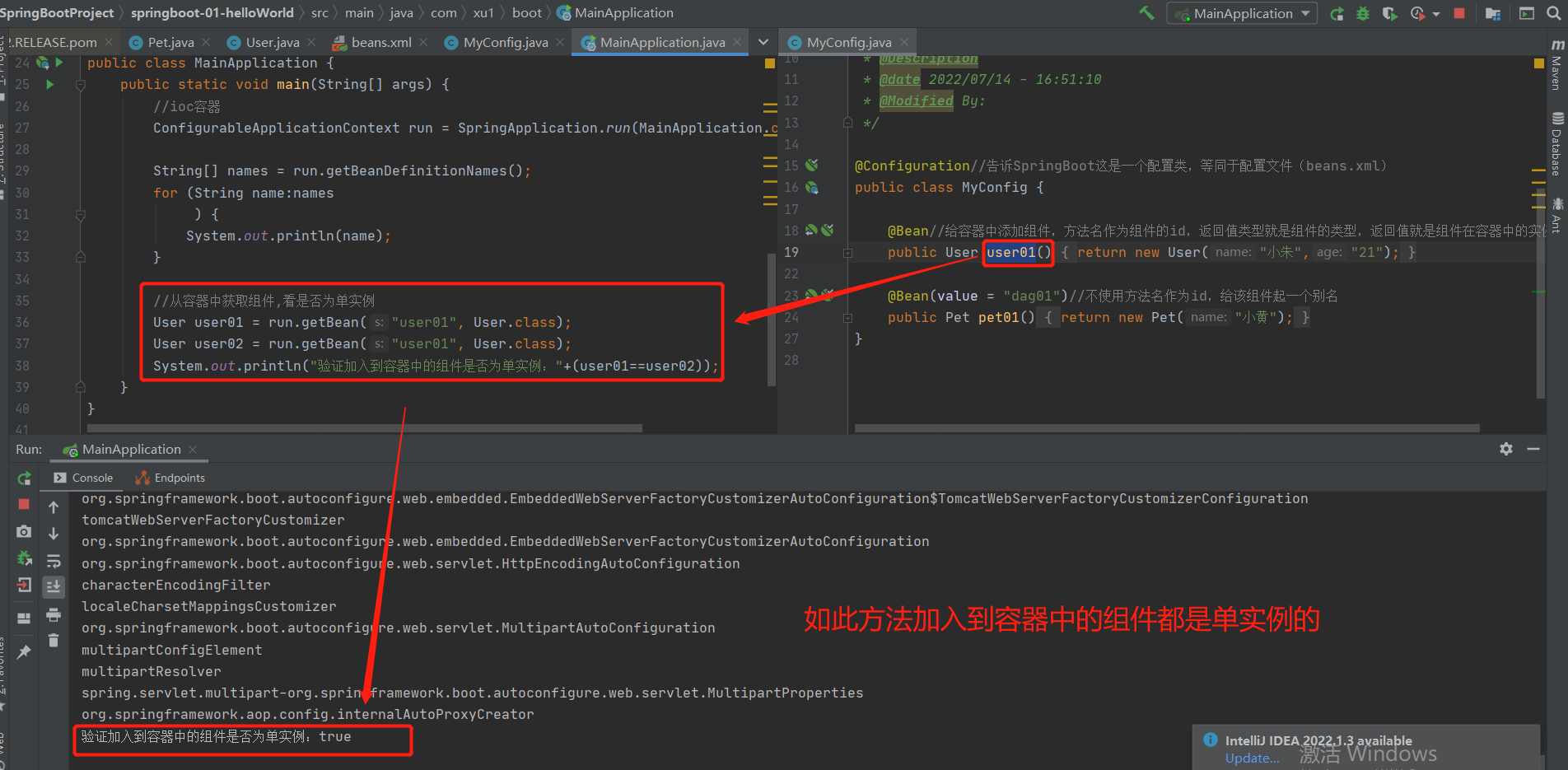Open the Run Anything icon
The image size is (1568, 770).
tap(1526, 13)
